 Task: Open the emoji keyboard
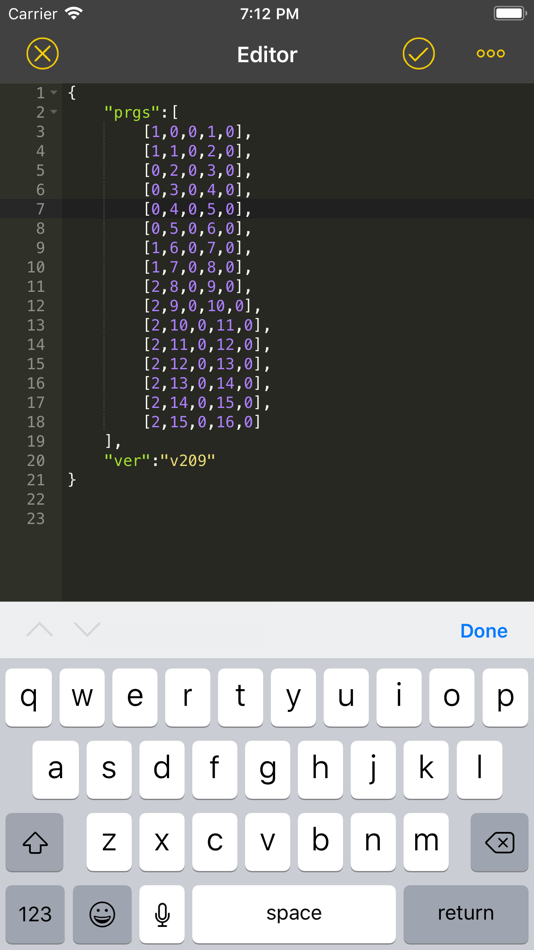[102, 914]
